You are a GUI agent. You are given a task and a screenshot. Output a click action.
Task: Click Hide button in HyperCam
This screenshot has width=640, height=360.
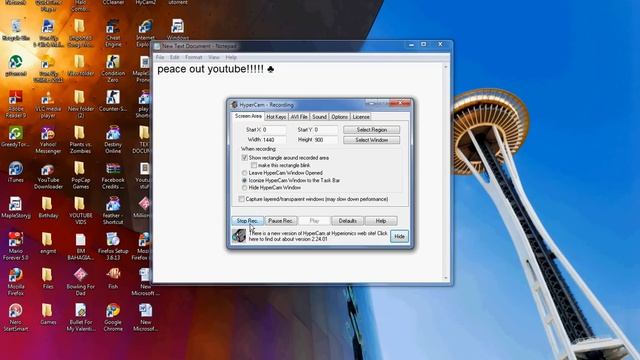pyautogui.click(x=399, y=236)
